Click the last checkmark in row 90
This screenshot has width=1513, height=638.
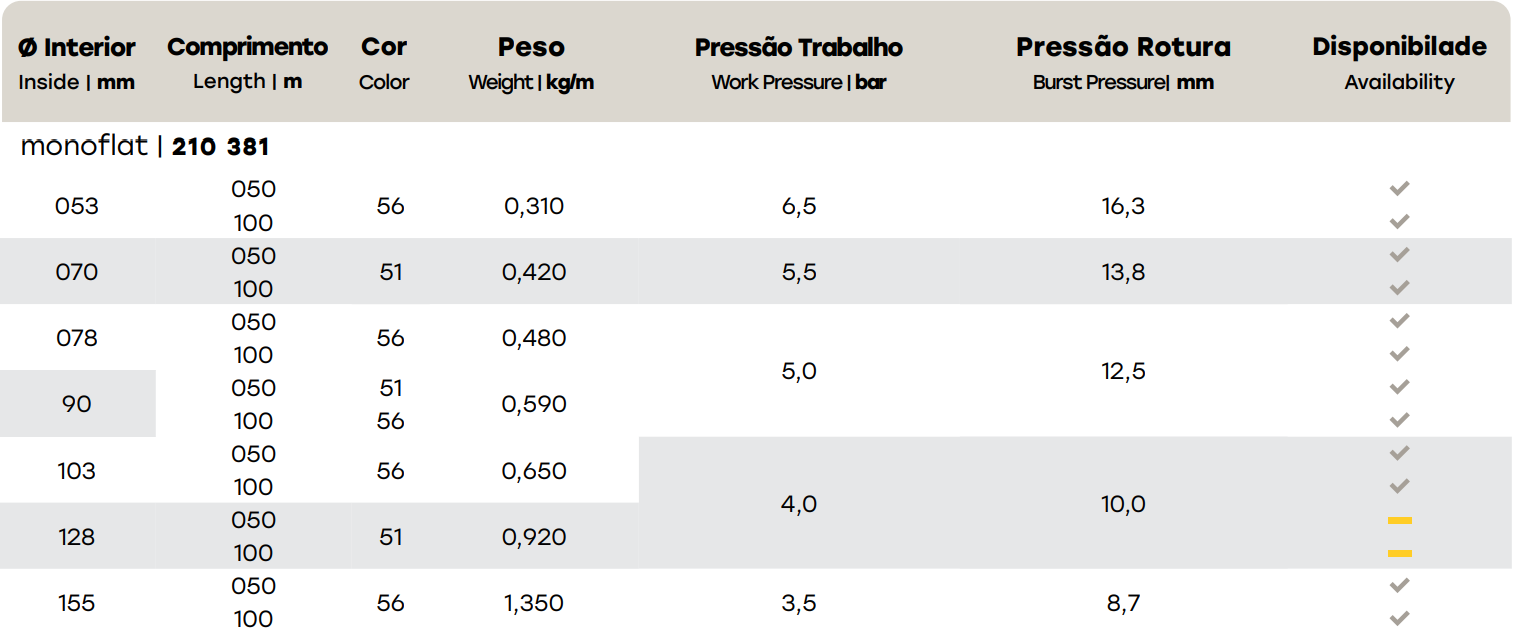(1399, 420)
